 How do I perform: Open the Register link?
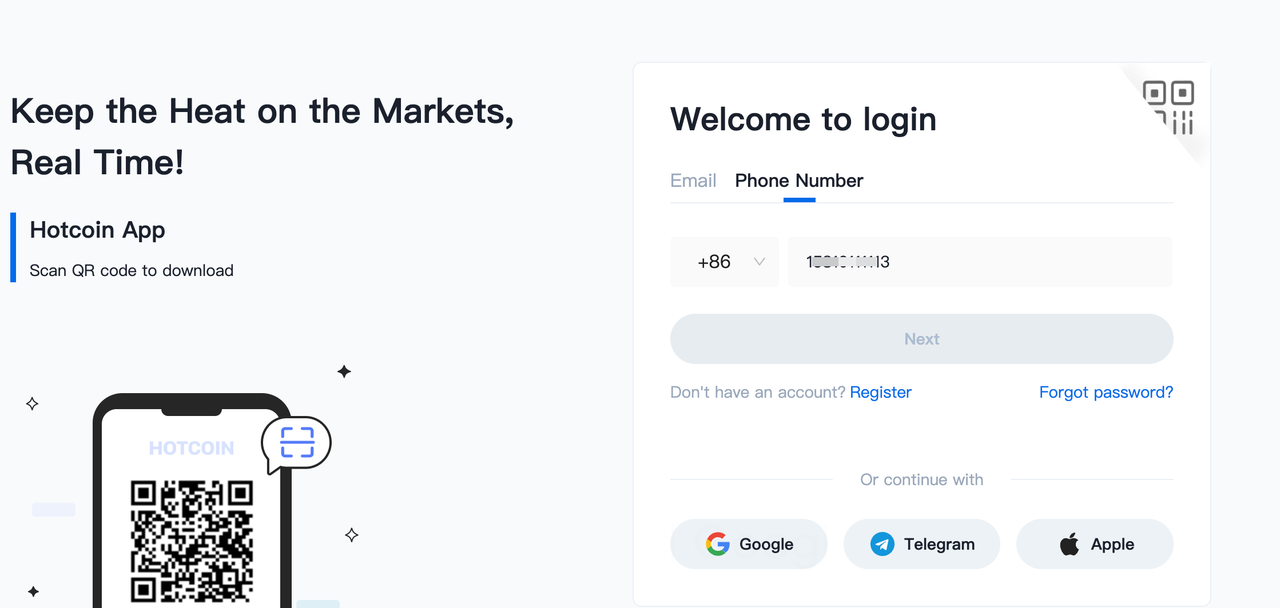880,392
